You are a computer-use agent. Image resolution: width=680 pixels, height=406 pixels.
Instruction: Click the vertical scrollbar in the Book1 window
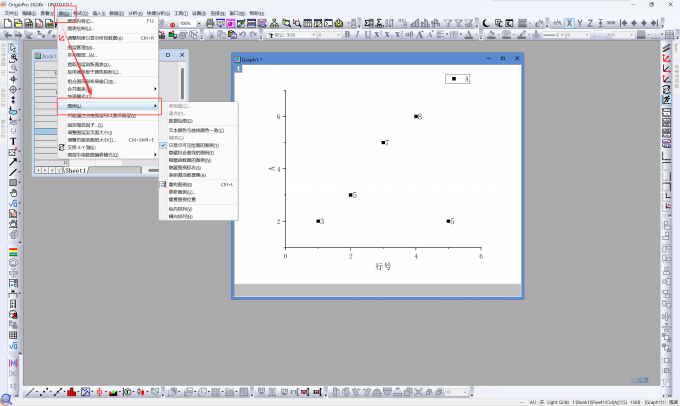(x=183, y=84)
